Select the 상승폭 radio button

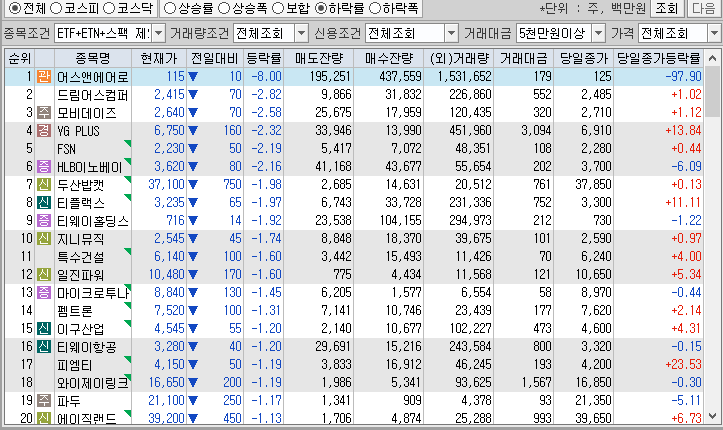pyautogui.click(x=223, y=8)
